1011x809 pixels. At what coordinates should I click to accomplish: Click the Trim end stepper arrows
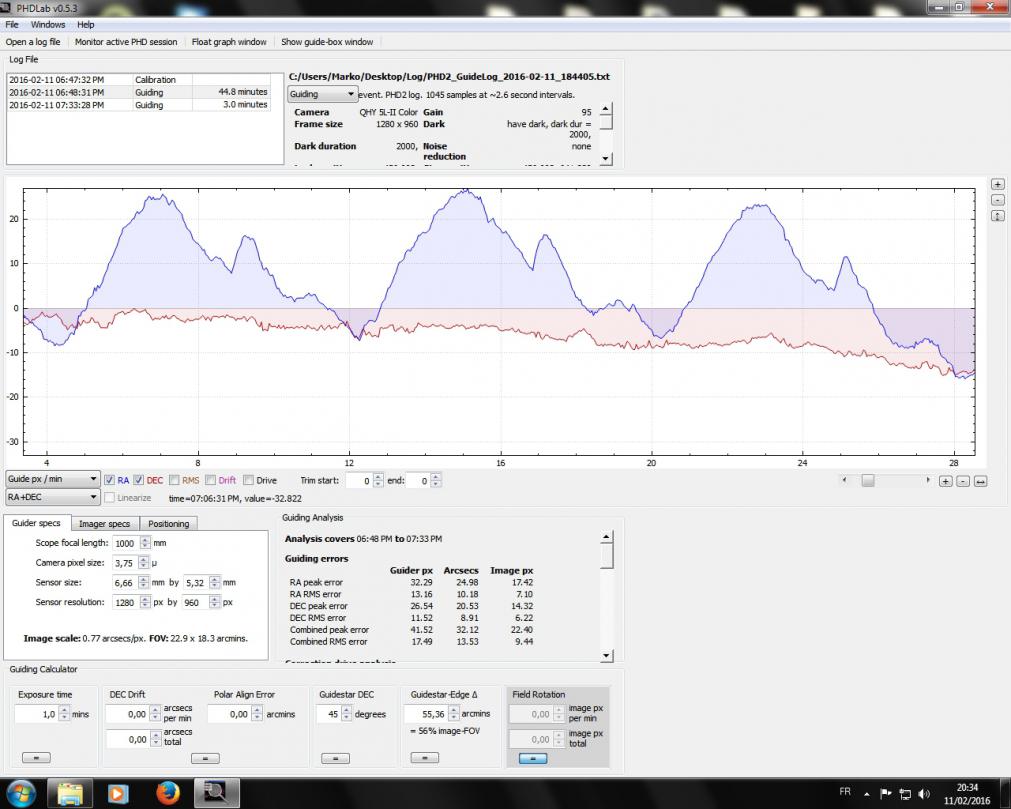[x=436, y=481]
